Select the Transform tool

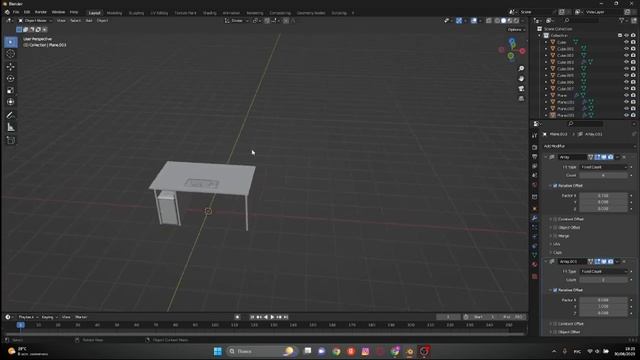click(11, 102)
